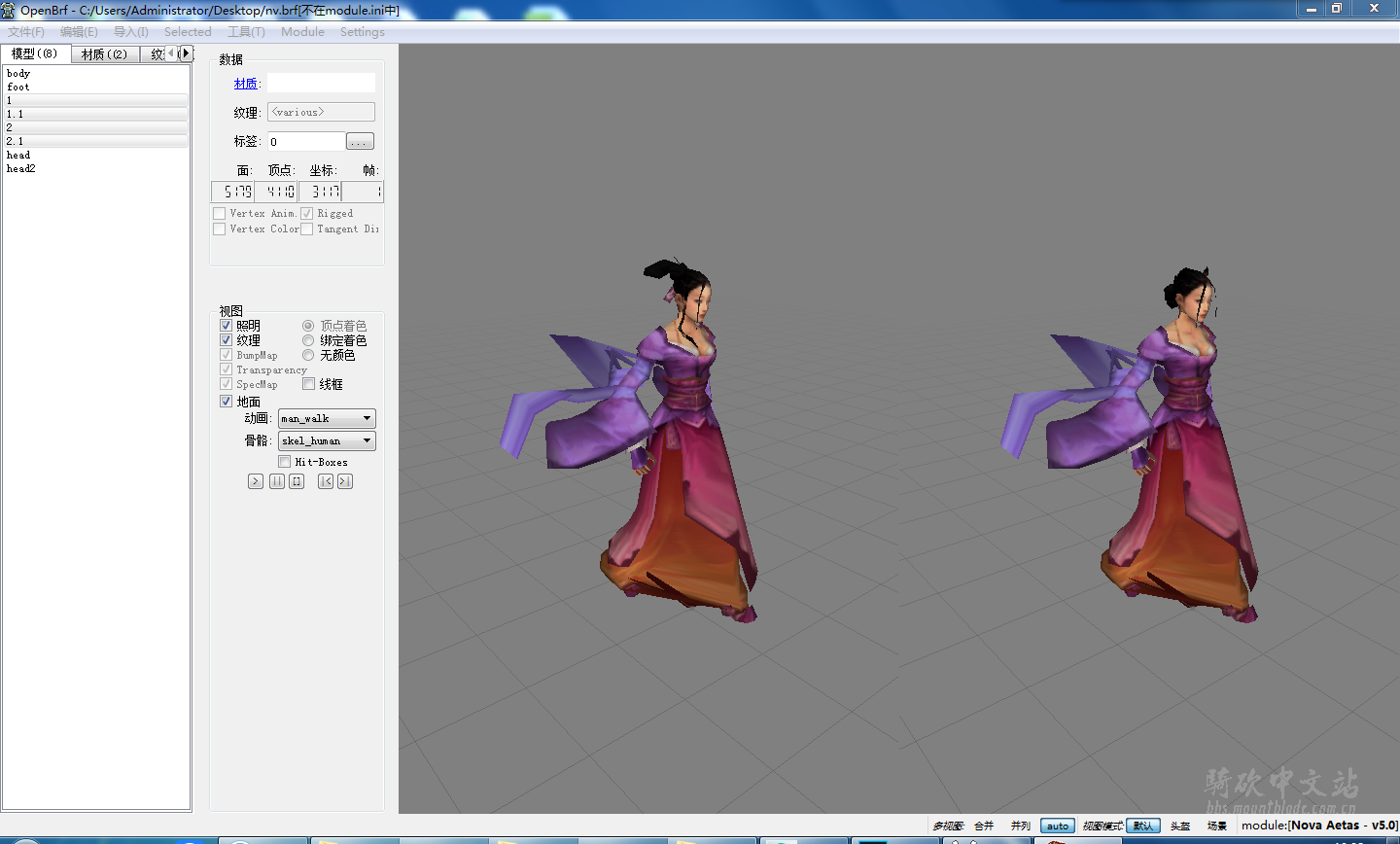Set view mode to 场景 scene
This screenshot has height=844, width=1400.
1217,826
